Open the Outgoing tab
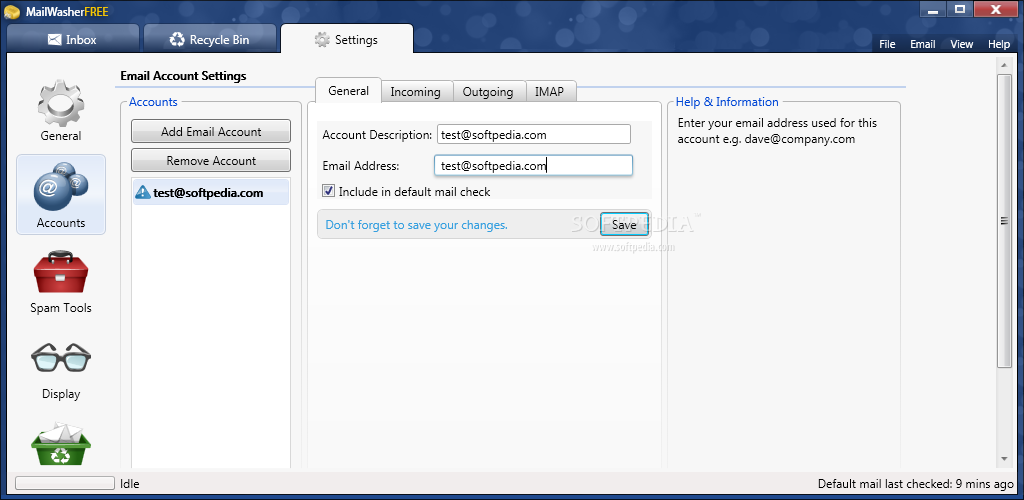The height and width of the screenshot is (500, 1024). tap(488, 92)
